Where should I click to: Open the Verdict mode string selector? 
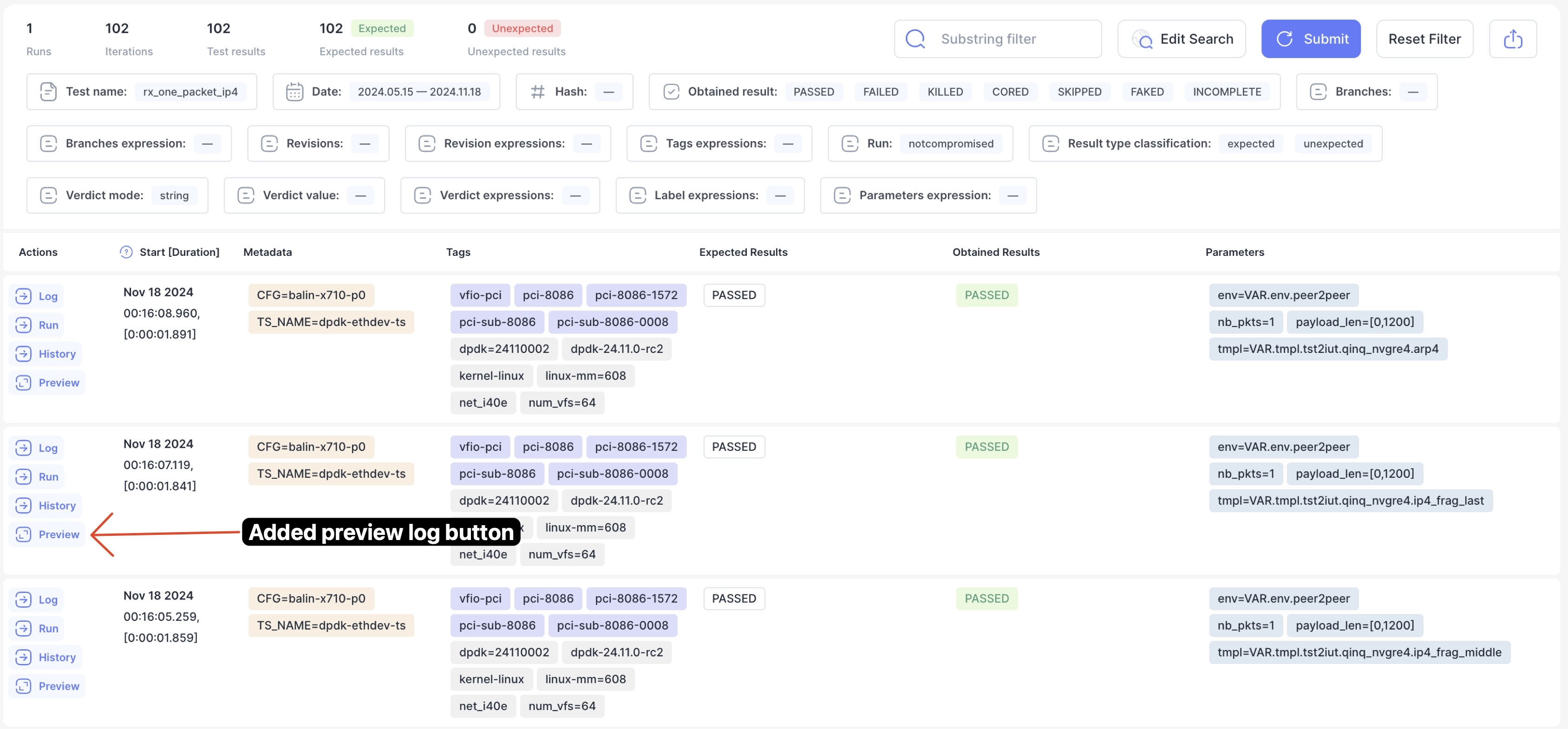(x=174, y=195)
